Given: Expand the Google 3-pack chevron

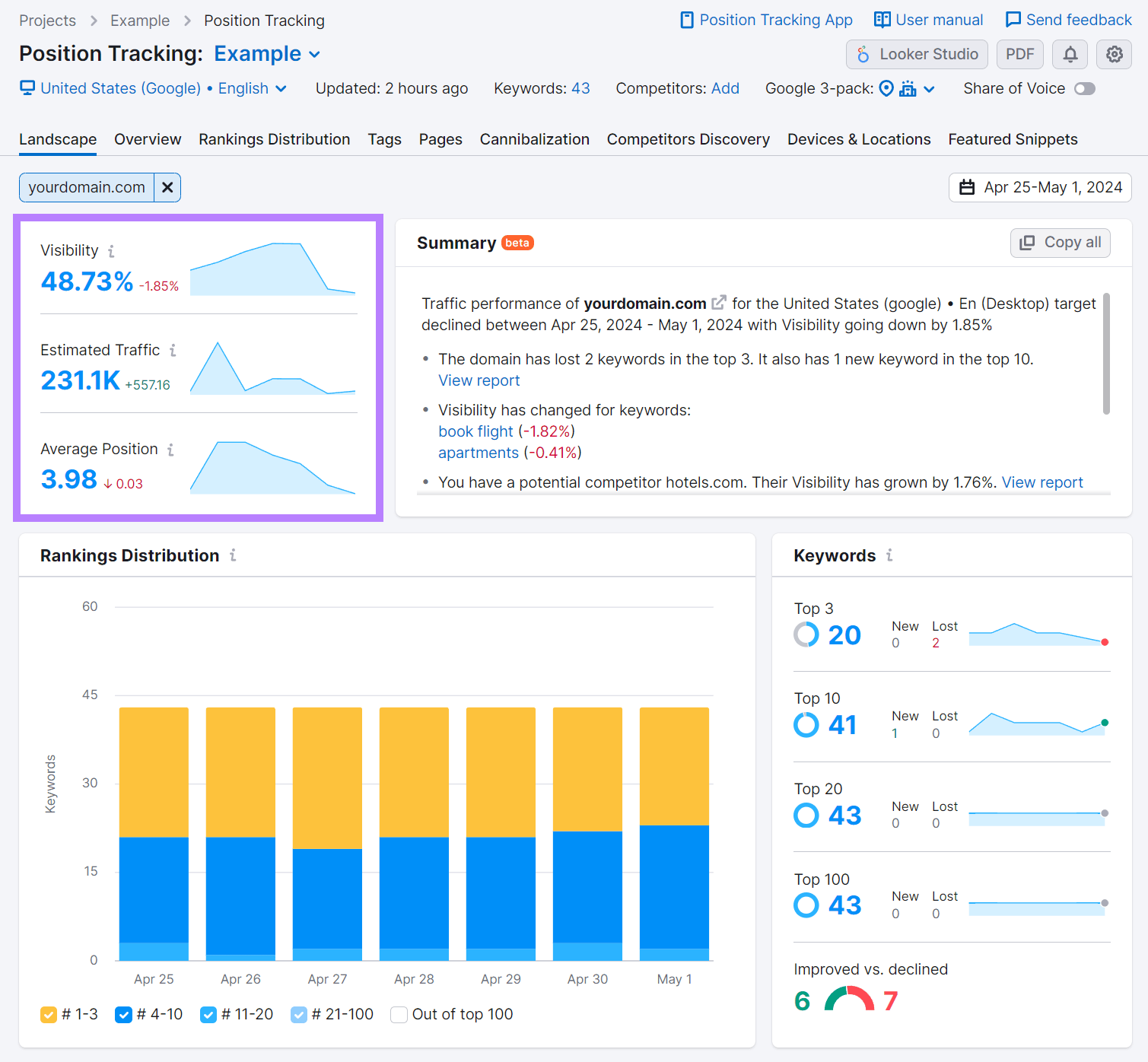Looking at the screenshot, I should (x=930, y=89).
